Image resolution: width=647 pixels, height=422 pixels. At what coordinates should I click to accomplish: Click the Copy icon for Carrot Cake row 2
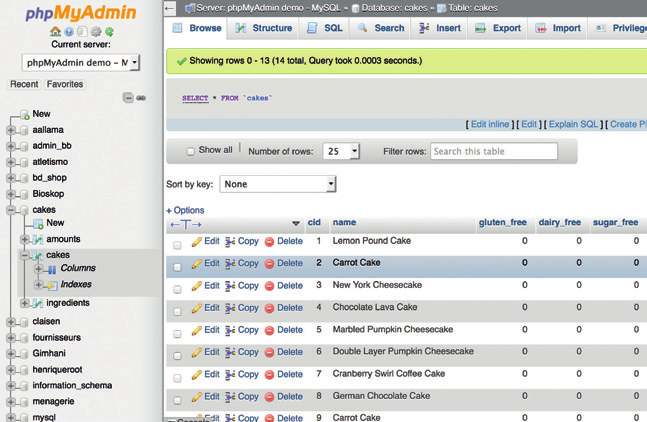coord(230,264)
